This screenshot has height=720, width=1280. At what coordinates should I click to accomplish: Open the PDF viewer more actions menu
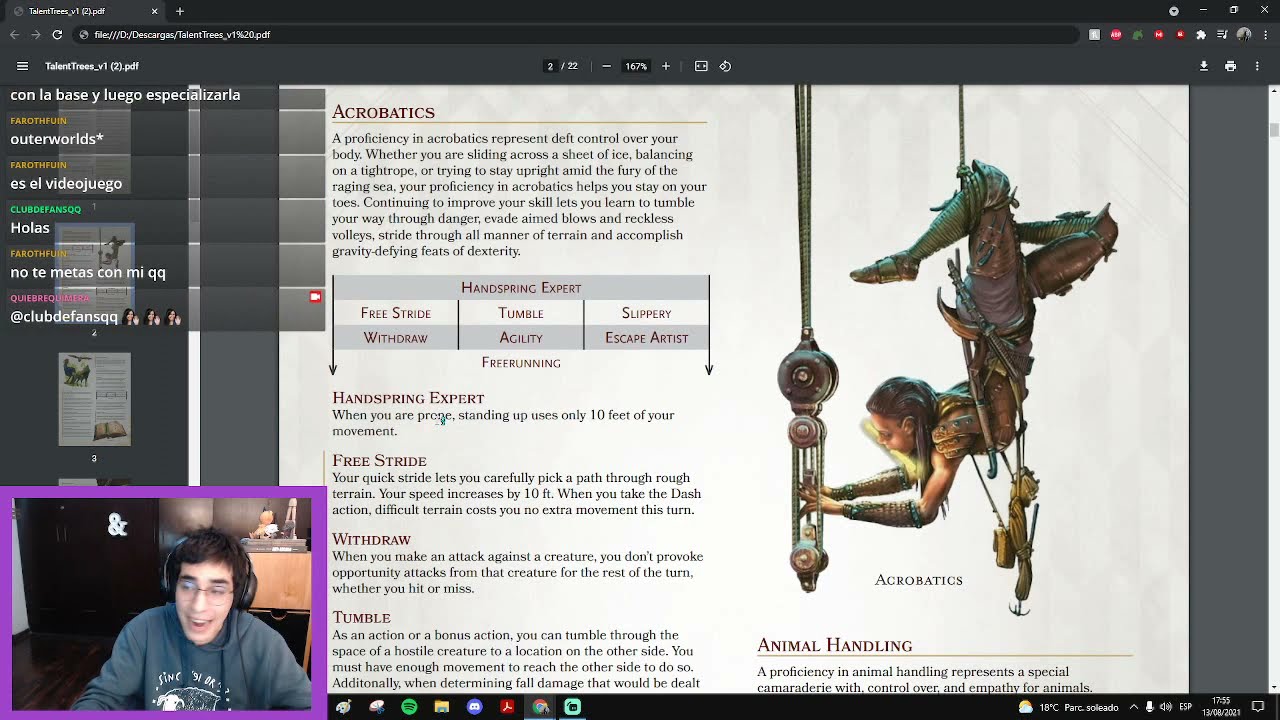[x=1257, y=66]
